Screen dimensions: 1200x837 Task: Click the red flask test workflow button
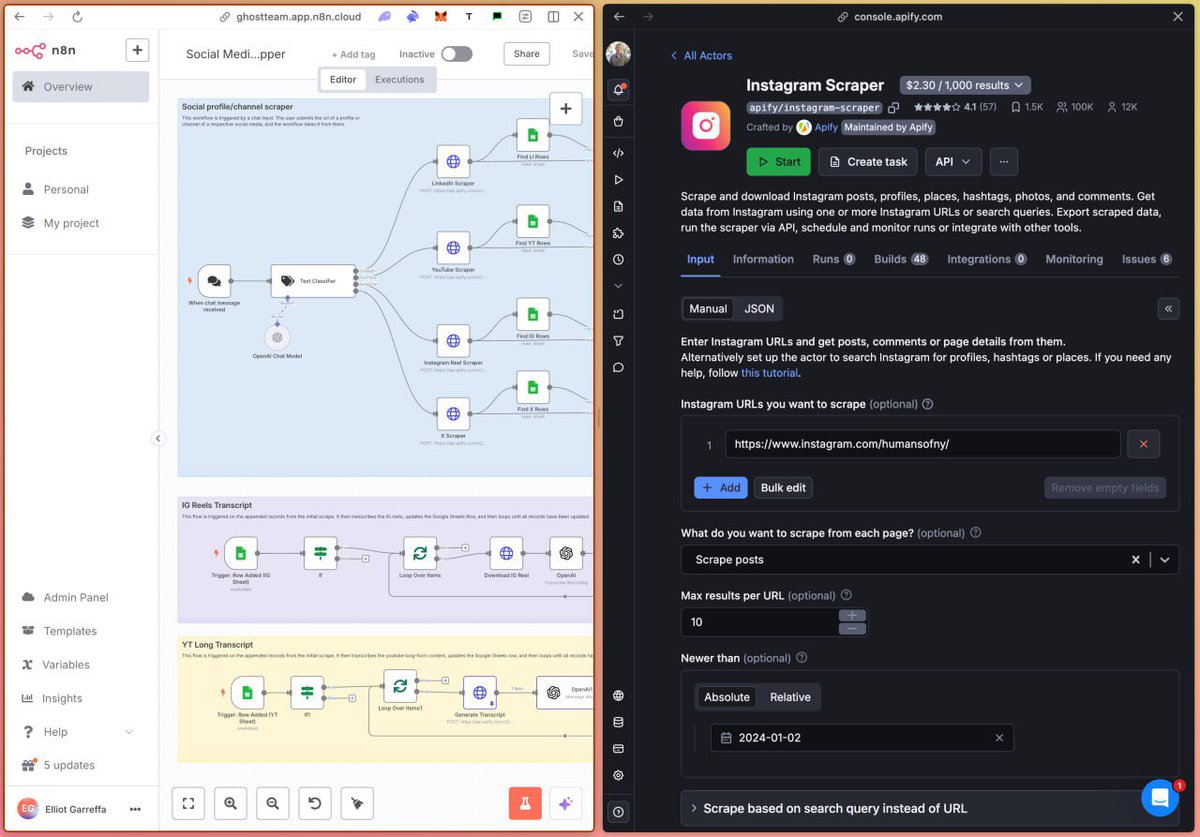tap(524, 802)
